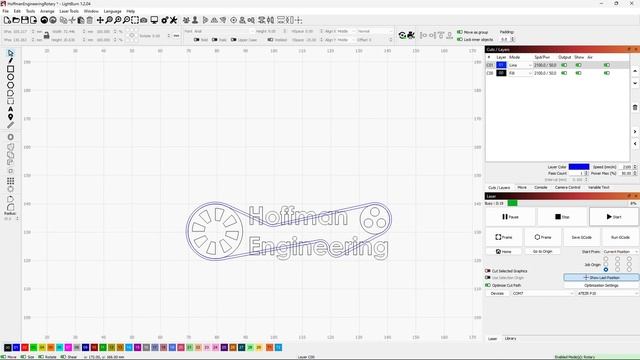Open Start From Current Position dropdown
This screenshot has height=360, width=640.
(620, 252)
